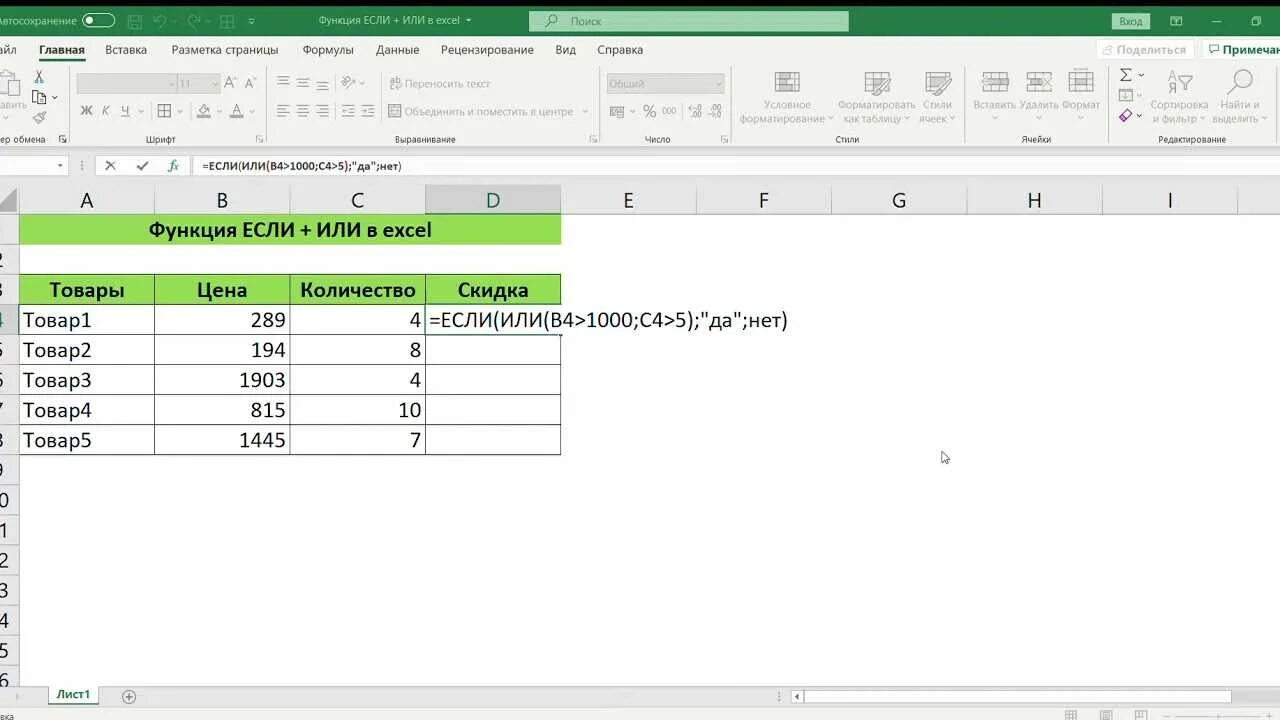This screenshot has width=1280, height=720.
Task: Click the Decrease Decimal icon
Action: (715, 111)
